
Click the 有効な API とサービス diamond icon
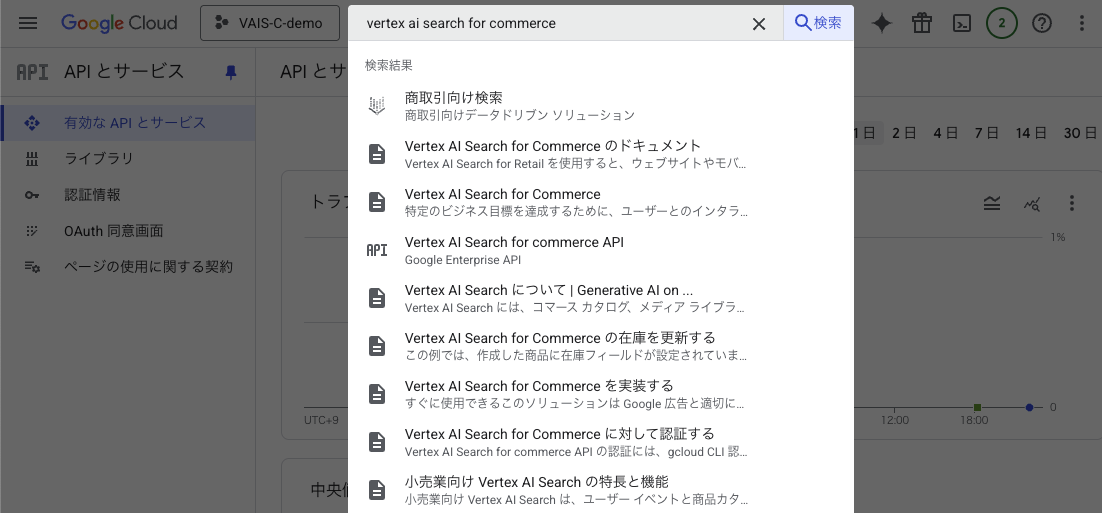pyautogui.click(x=32, y=123)
